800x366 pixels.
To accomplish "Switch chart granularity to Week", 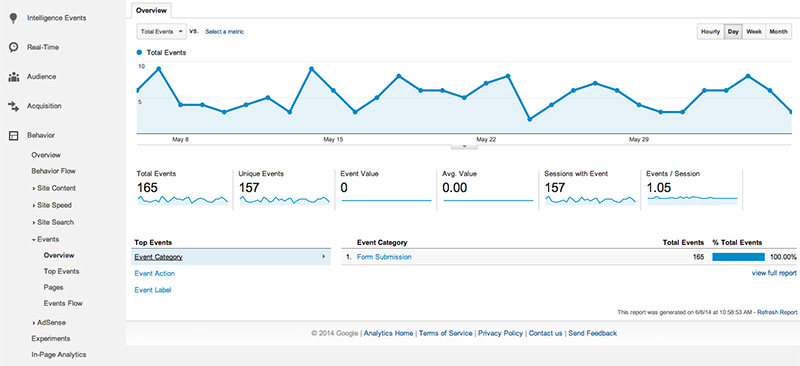I will [x=754, y=32].
